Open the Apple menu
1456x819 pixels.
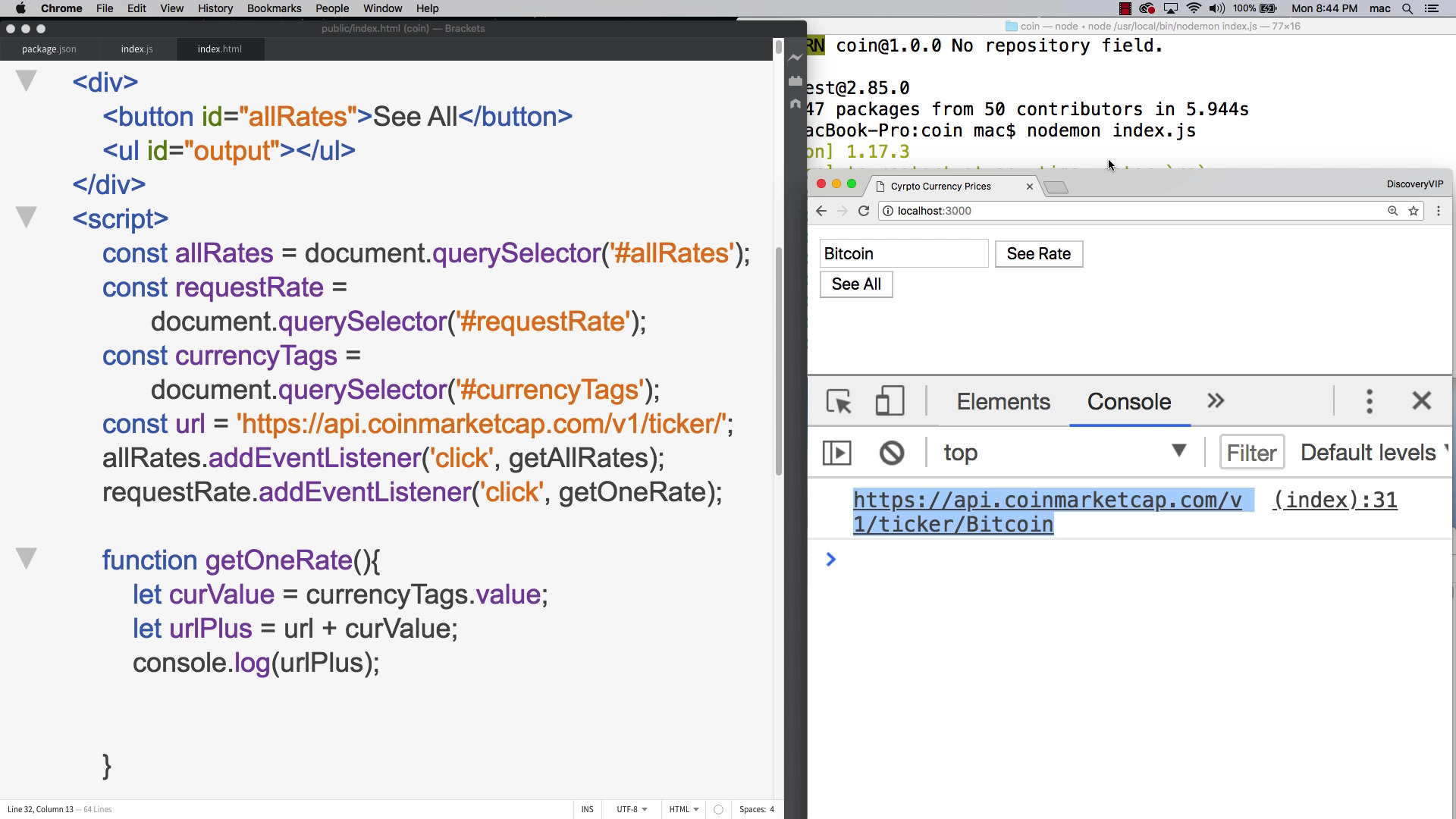tap(20, 8)
